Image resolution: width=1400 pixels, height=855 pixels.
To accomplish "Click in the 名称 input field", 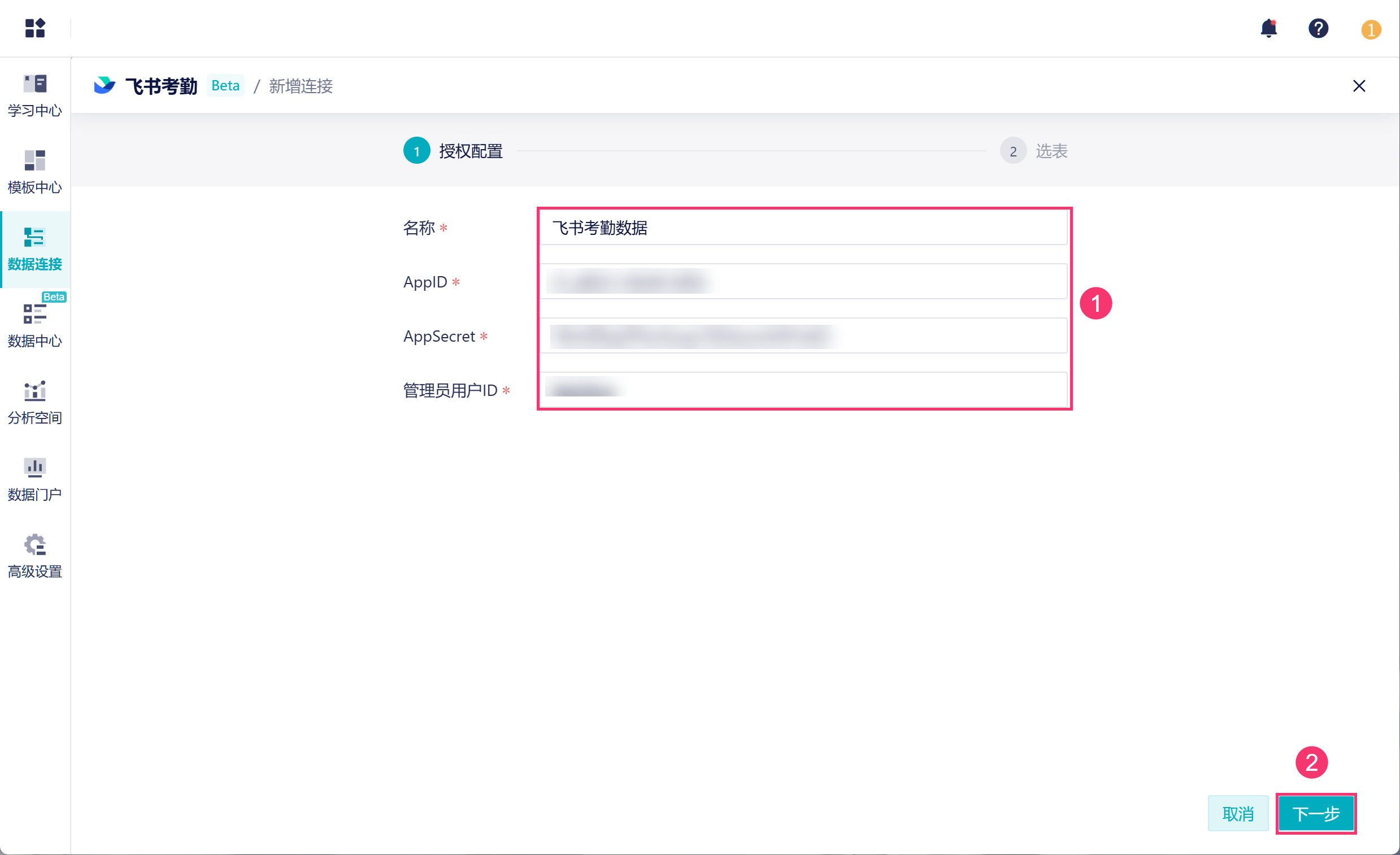I will click(x=802, y=228).
